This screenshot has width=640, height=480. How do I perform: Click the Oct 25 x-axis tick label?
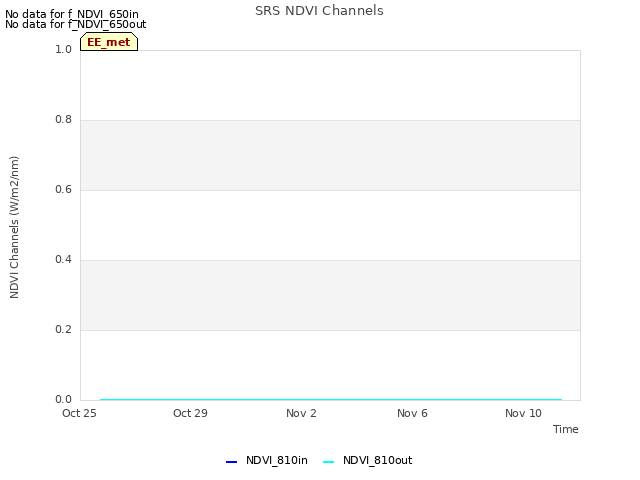click(79, 413)
